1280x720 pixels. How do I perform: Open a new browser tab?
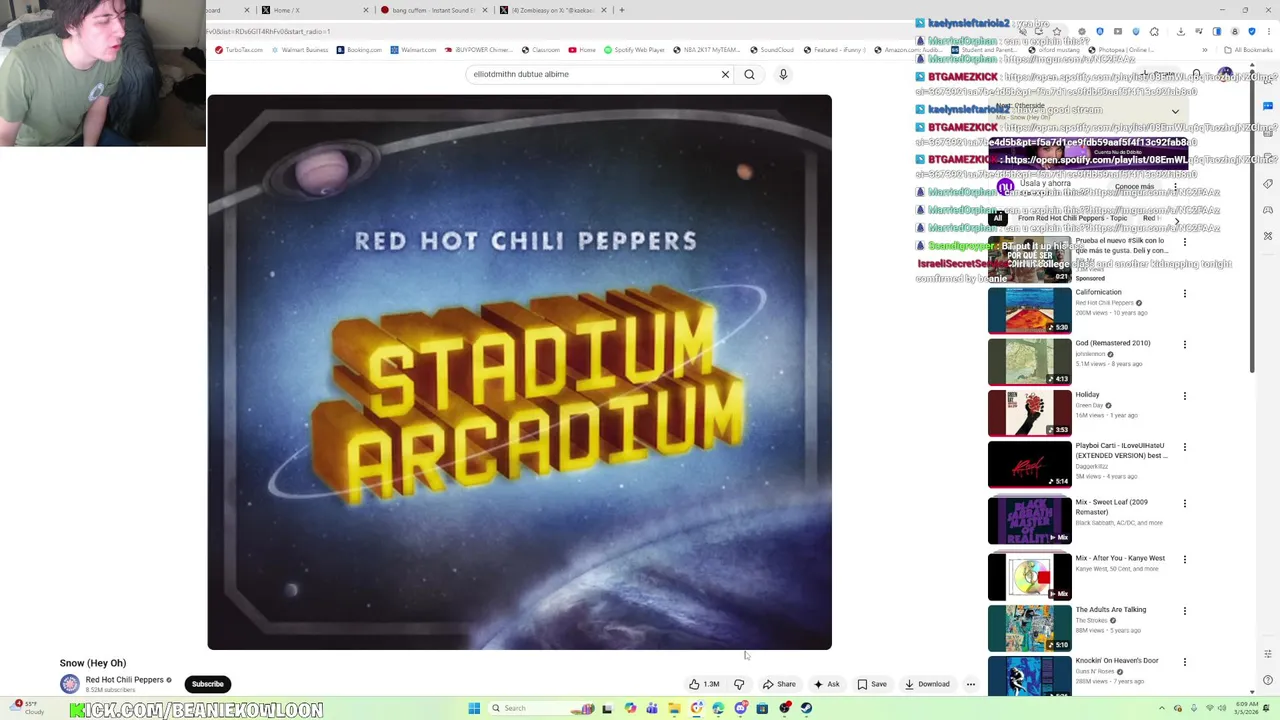click(621, 10)
